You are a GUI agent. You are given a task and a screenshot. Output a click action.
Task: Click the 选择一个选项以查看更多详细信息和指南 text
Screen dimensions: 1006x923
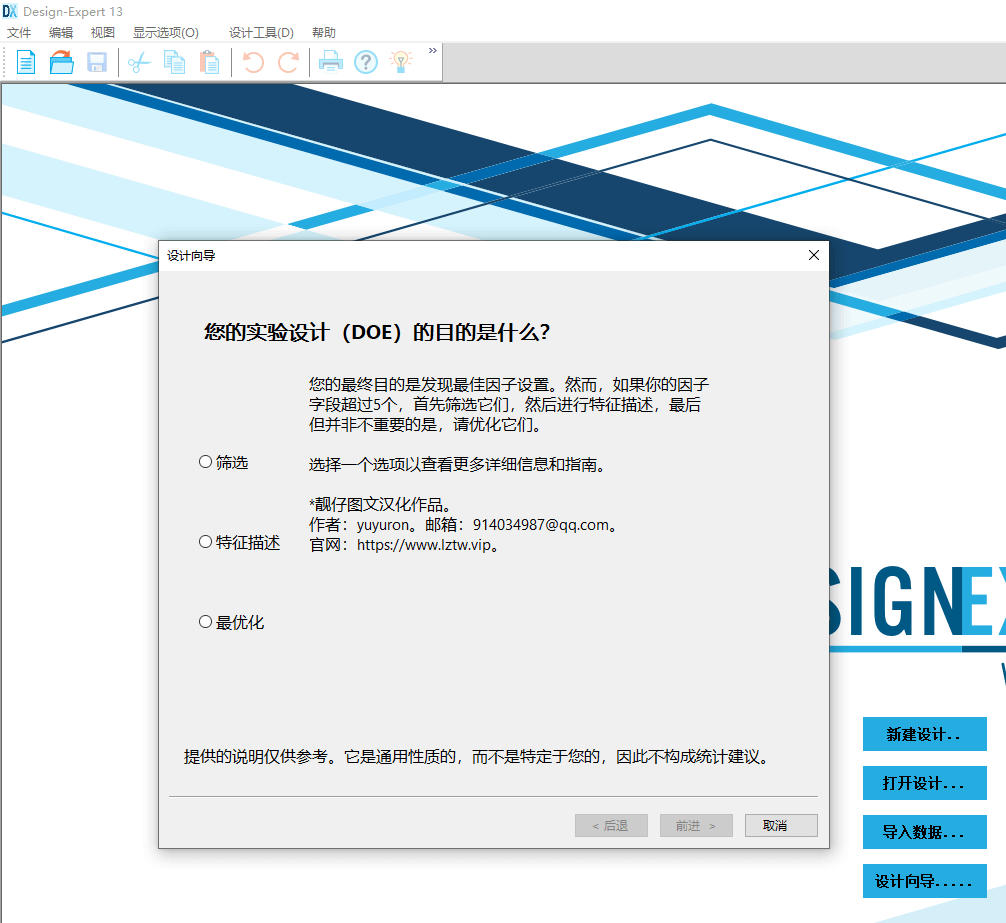tap(457, 464)
